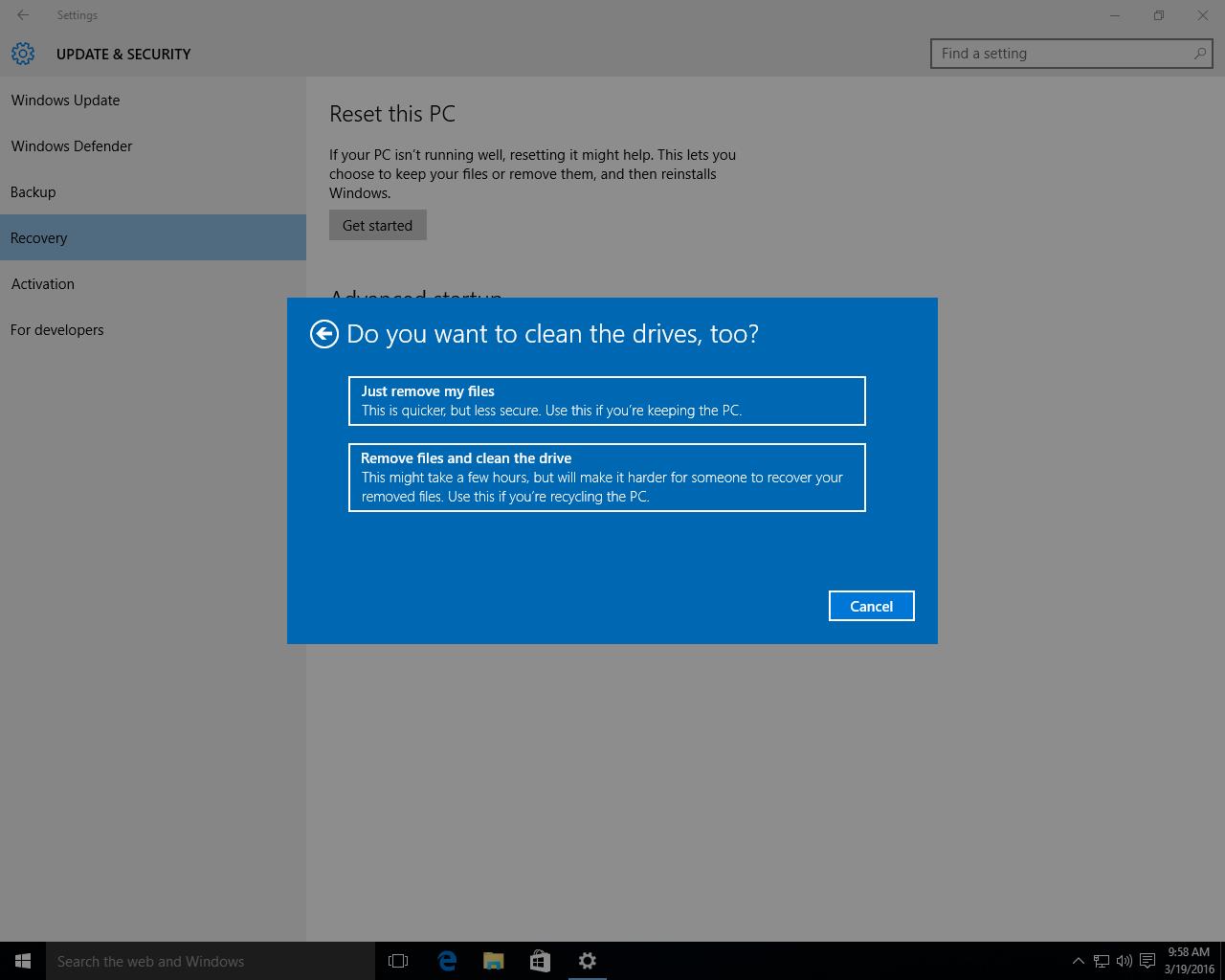Click the back arrow in reset dialog
The width and height of the screenshot is (1225, 980).
(324, 333)
